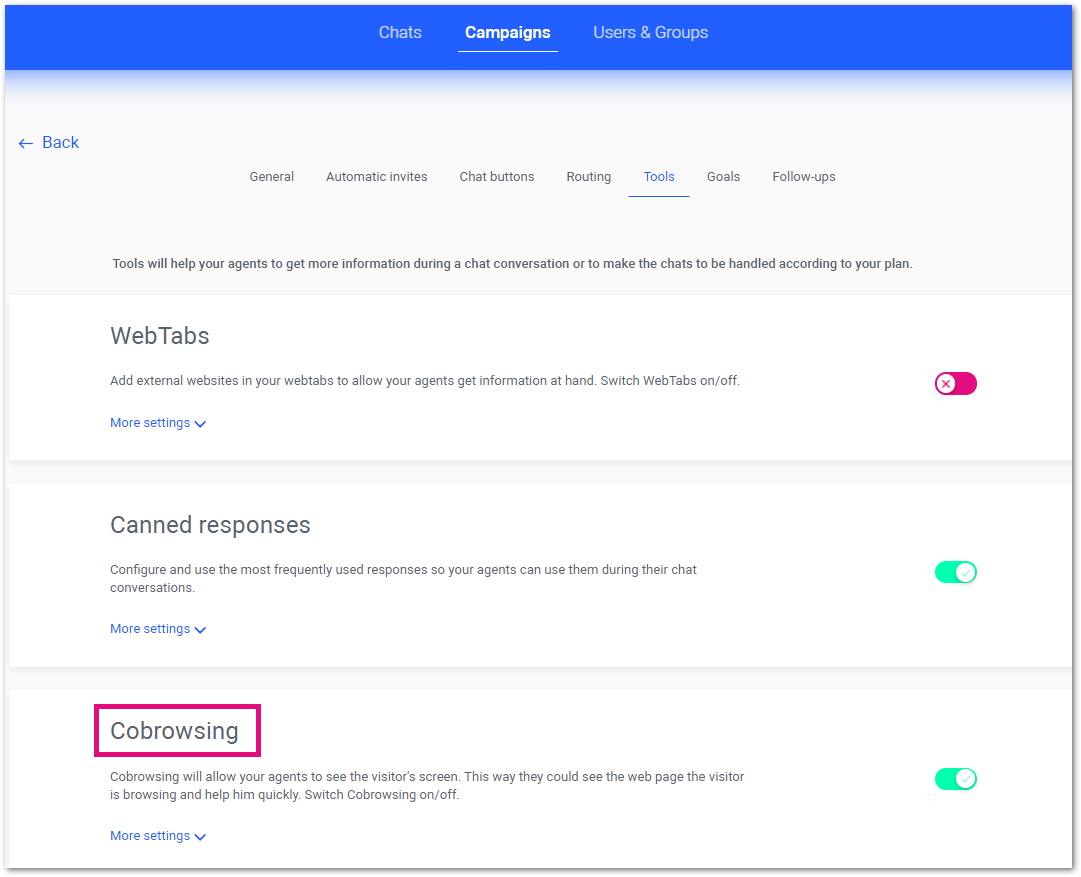Open the Routing tab

click(588, 177)
